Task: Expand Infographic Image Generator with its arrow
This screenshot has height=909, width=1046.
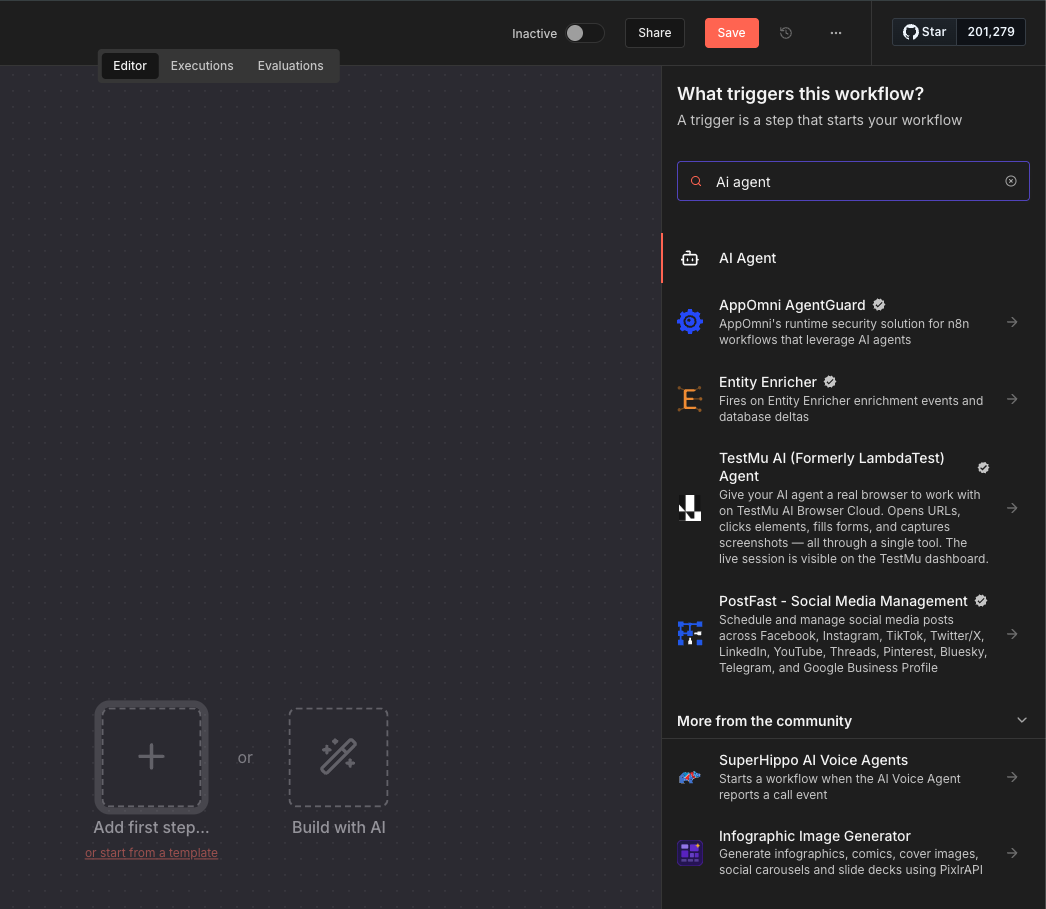Action: 1012,853
